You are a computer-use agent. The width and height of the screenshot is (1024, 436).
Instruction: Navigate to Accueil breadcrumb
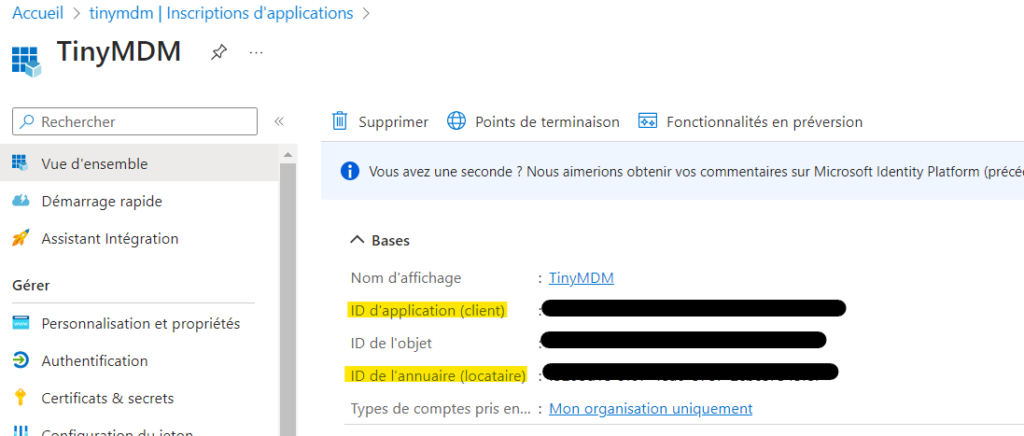(x=38, y=12)
